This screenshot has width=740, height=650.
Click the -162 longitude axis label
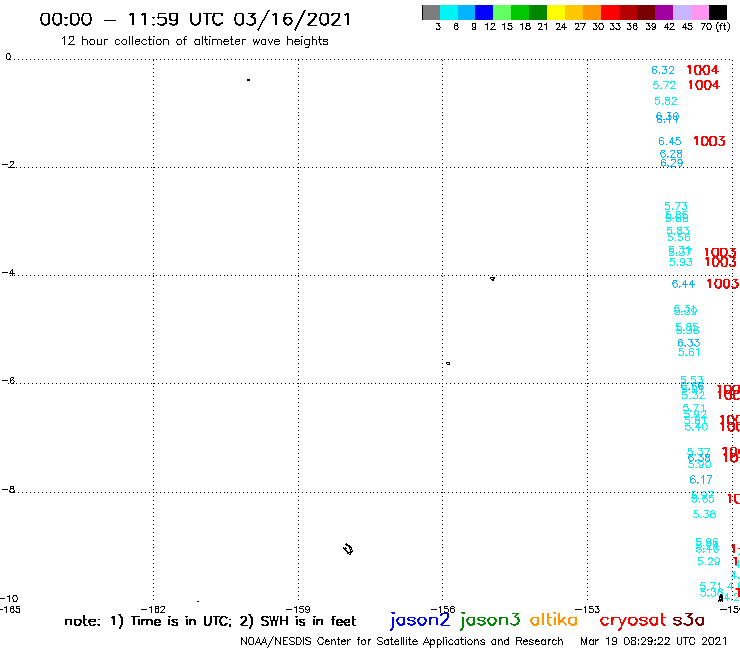coord(153,609)
